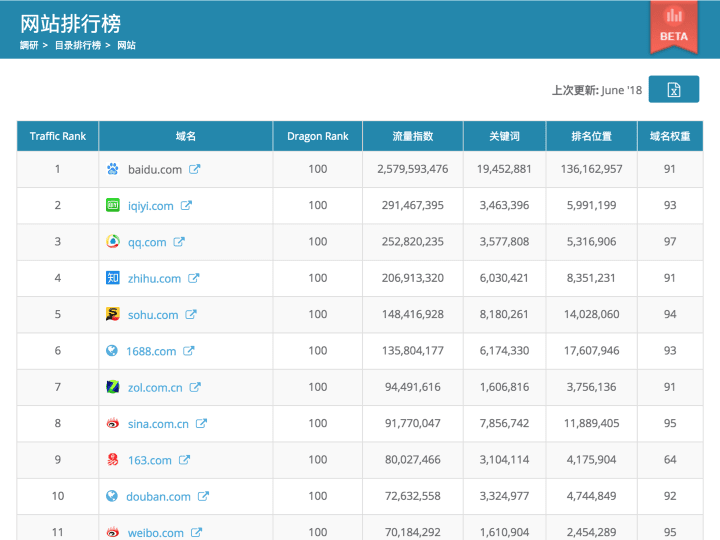Image resolution: width=720 pixels, height=540 pixels.
Task: Go to 调研 breadcrumb
Action: (29, 45)
